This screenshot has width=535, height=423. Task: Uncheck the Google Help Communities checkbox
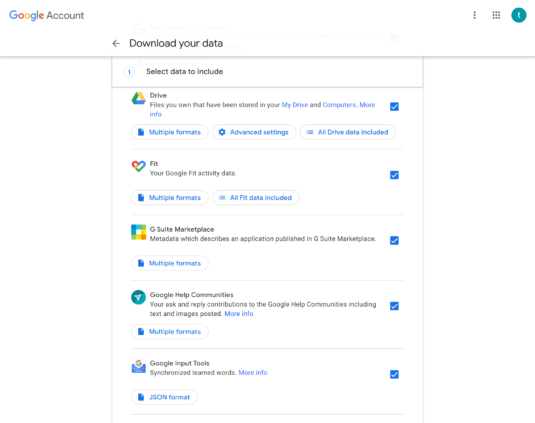394,306
